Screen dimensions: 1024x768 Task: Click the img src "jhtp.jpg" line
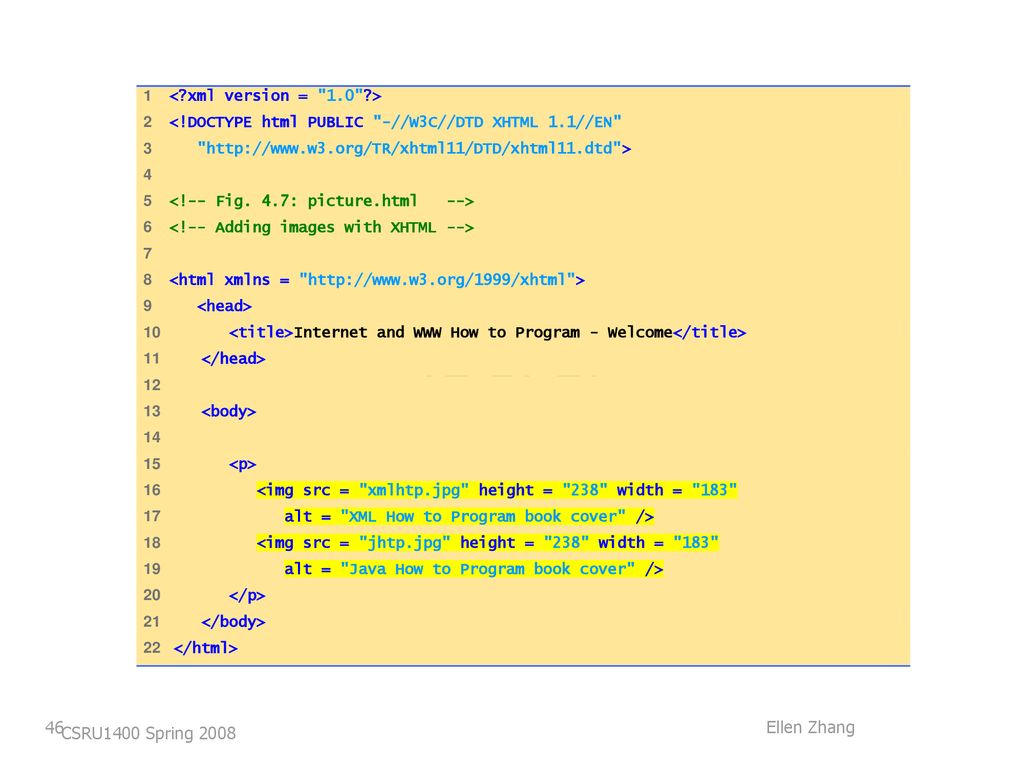click(x=488, y=543)
